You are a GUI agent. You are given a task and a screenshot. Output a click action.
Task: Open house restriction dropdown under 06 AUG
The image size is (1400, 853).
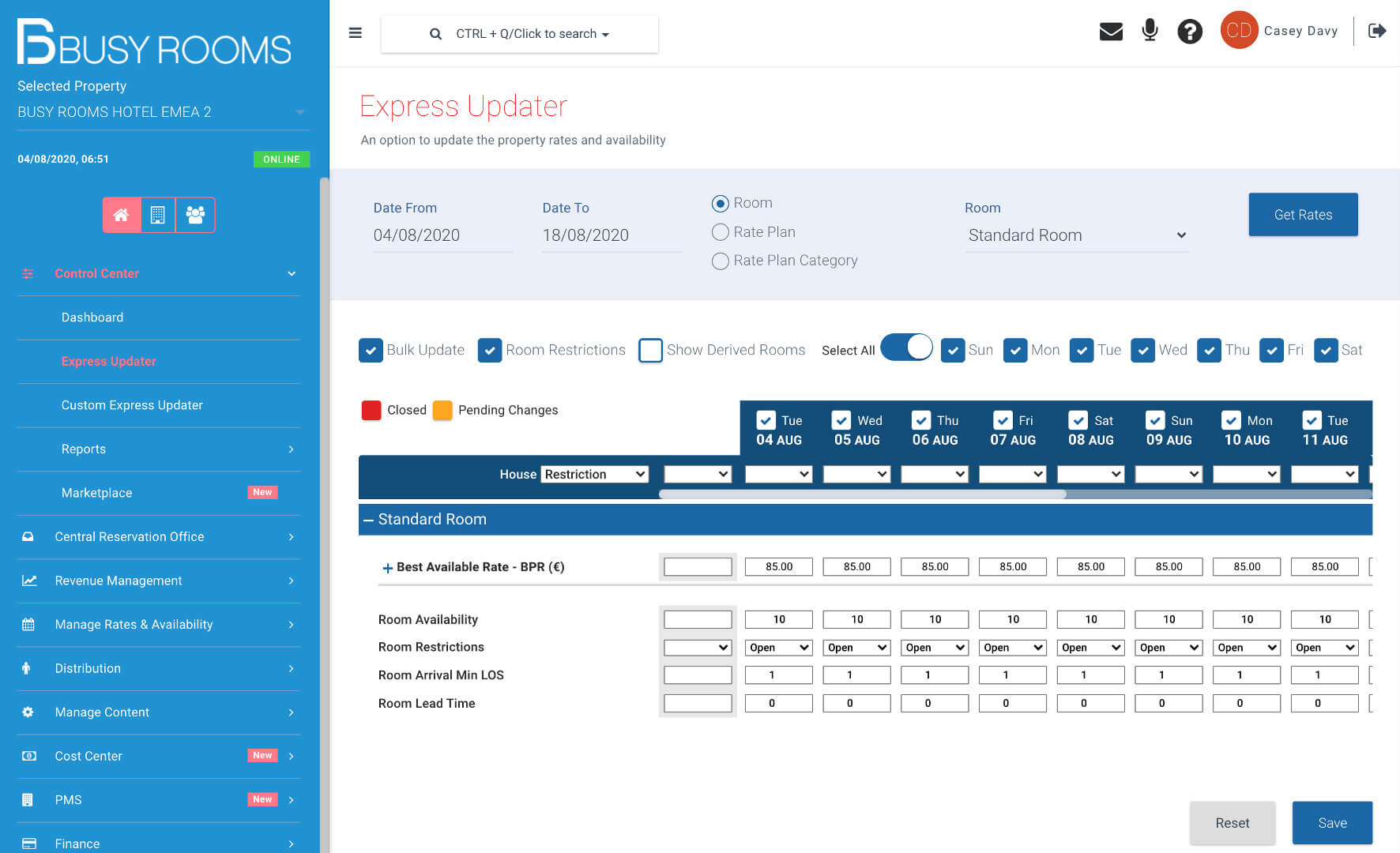click(x=935, y=474)
